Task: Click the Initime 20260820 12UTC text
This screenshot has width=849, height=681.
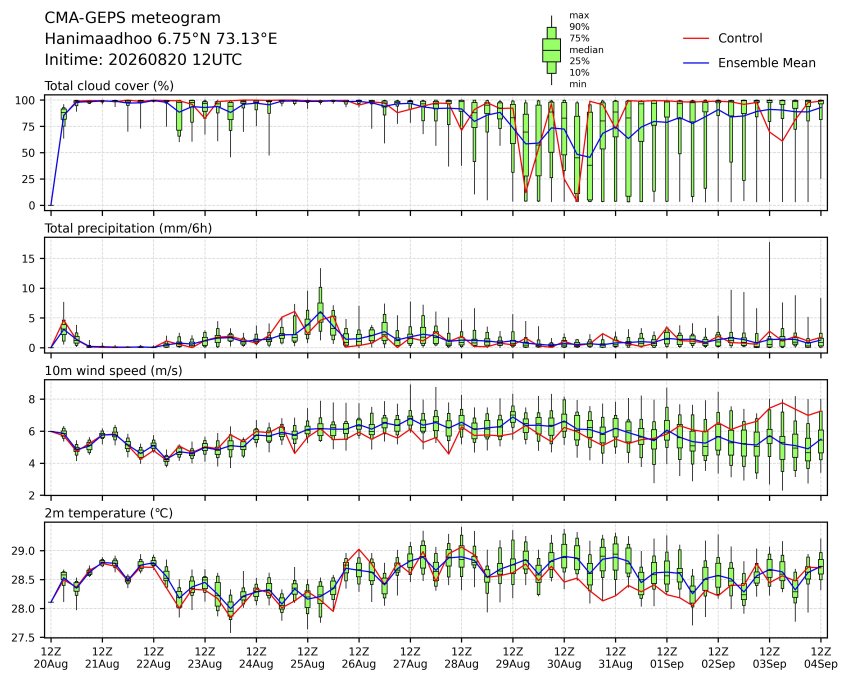Action: (x=143, y=60)
